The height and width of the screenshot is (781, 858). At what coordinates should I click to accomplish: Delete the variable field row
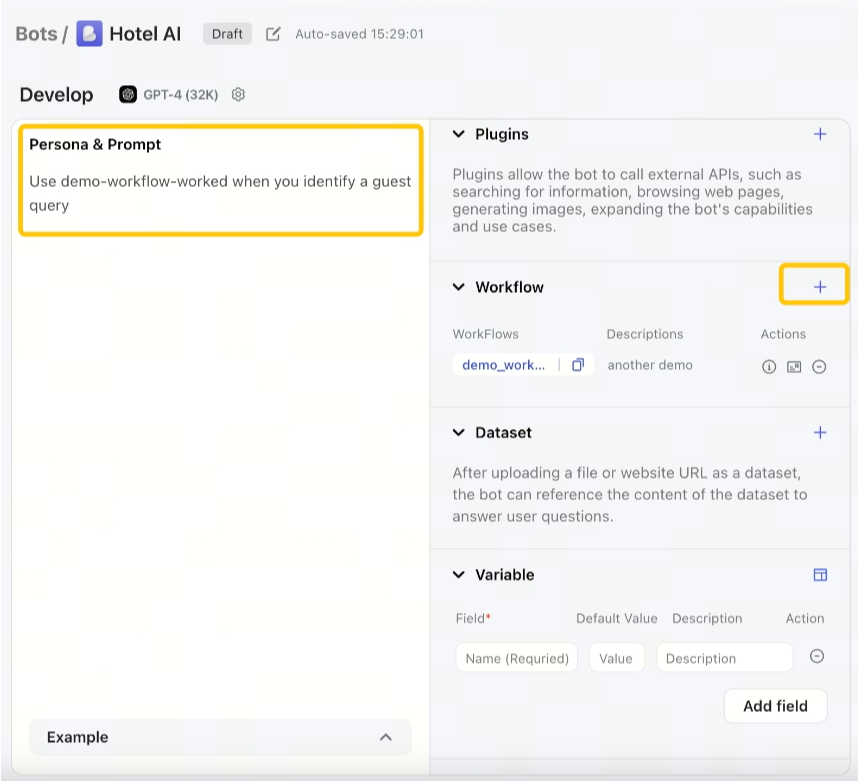(817, 657)
